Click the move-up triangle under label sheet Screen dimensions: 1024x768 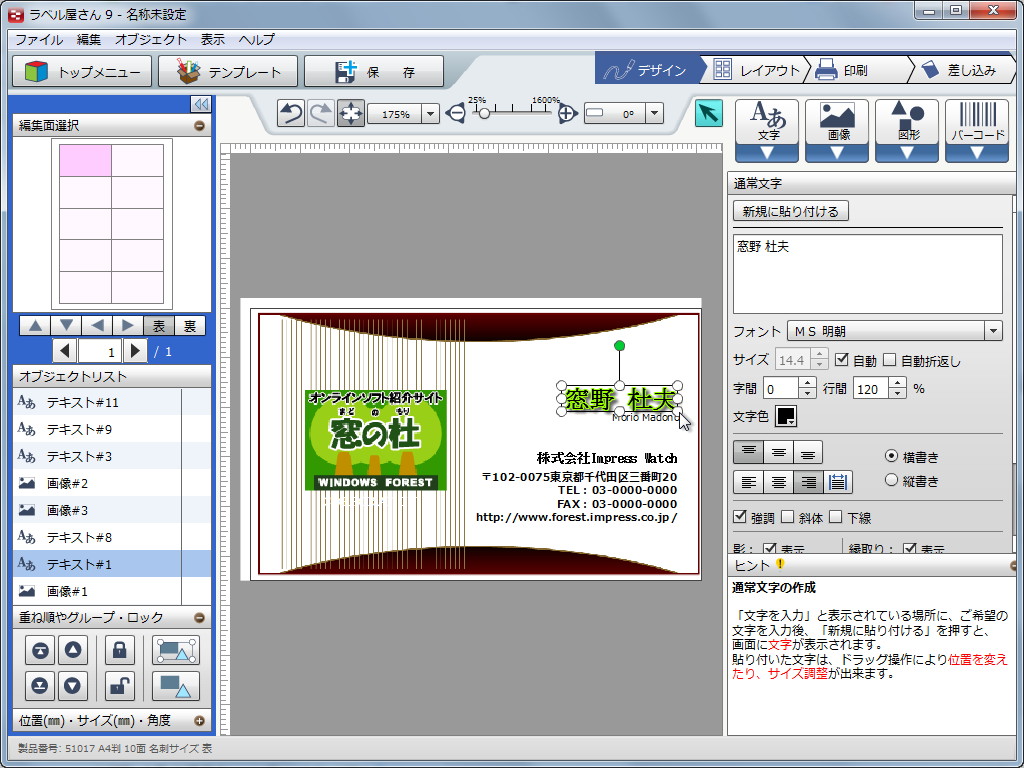(36, 325)
